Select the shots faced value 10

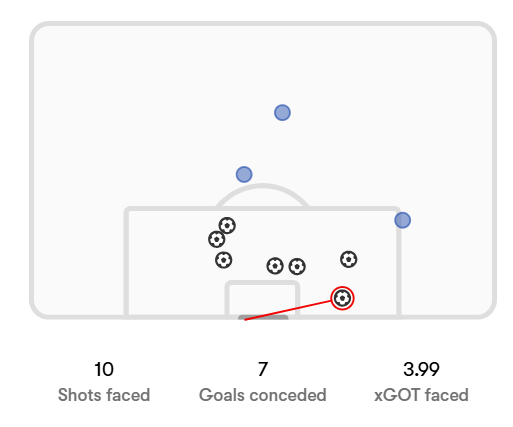pyautogui.click(x=104, y=369)
